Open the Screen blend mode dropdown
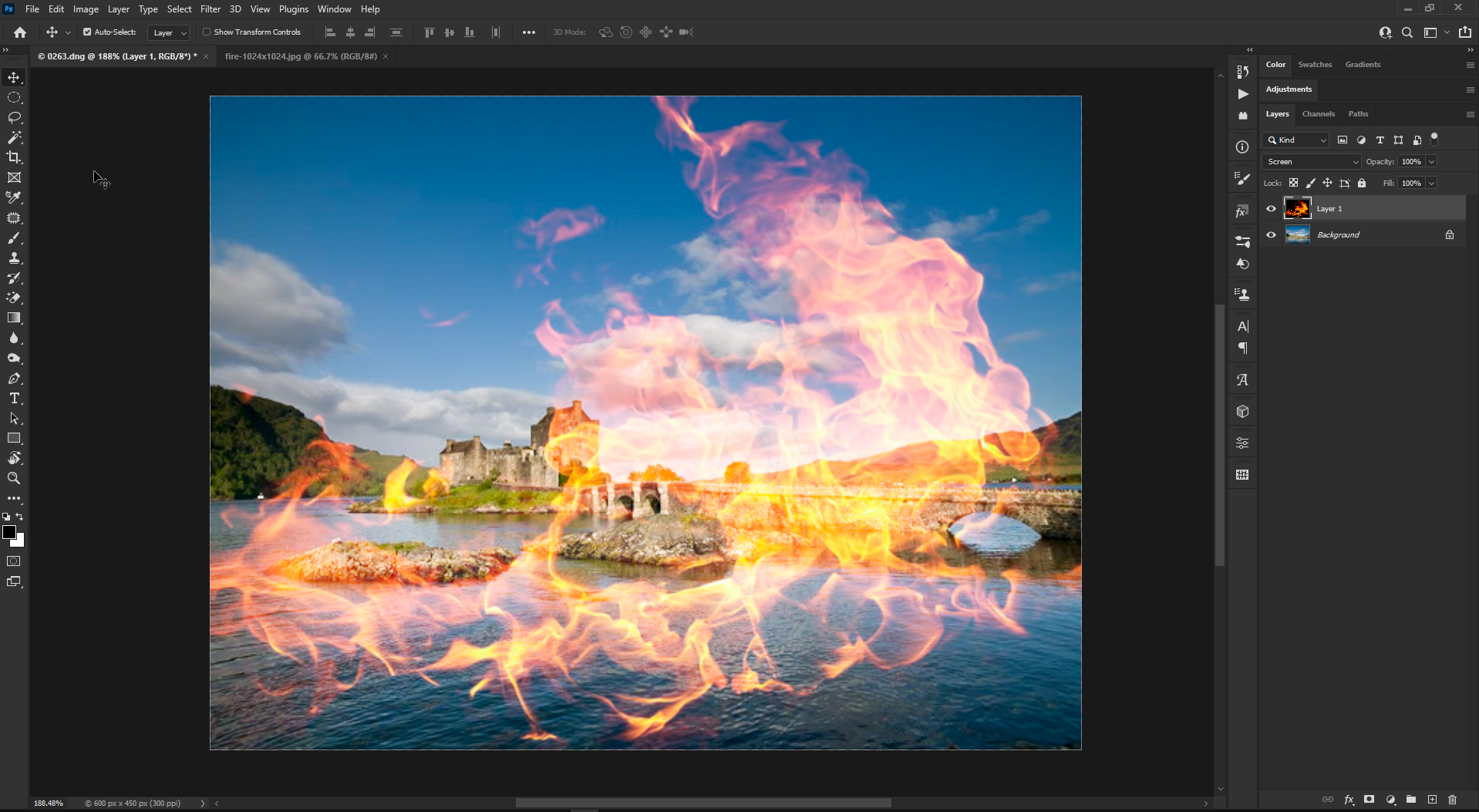Viewport: 1479px width, 812px height. pyautogui.click(x=1311, y=161)
